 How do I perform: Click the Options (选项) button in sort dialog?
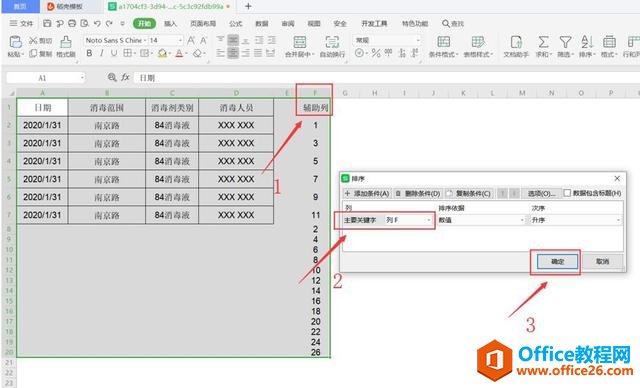tap(541, 193)
